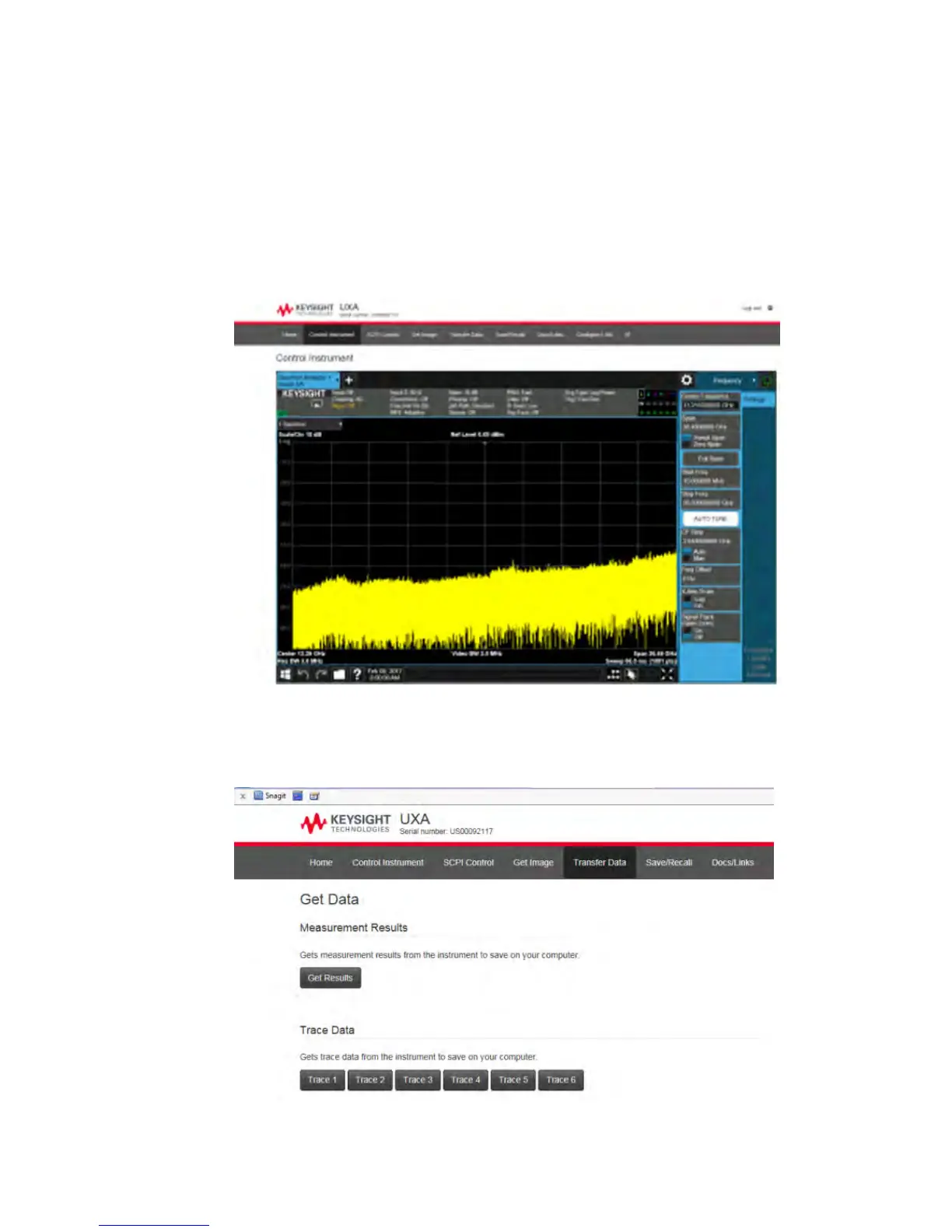The image size is (952, 1232).
Task: Click Keysight logo in Get Data page
Action: pos(345,824)
